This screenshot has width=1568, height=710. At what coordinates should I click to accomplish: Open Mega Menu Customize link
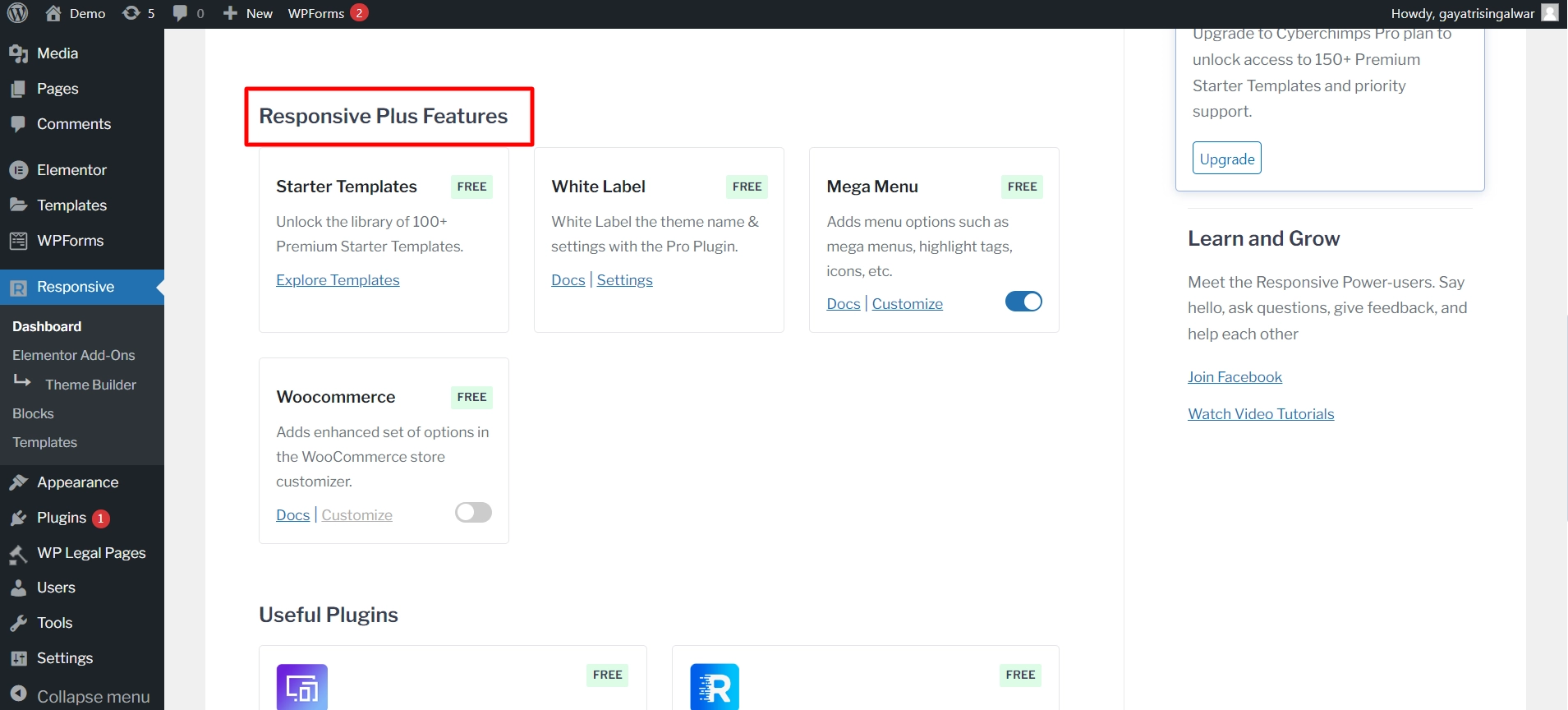[x=907, y=304]
